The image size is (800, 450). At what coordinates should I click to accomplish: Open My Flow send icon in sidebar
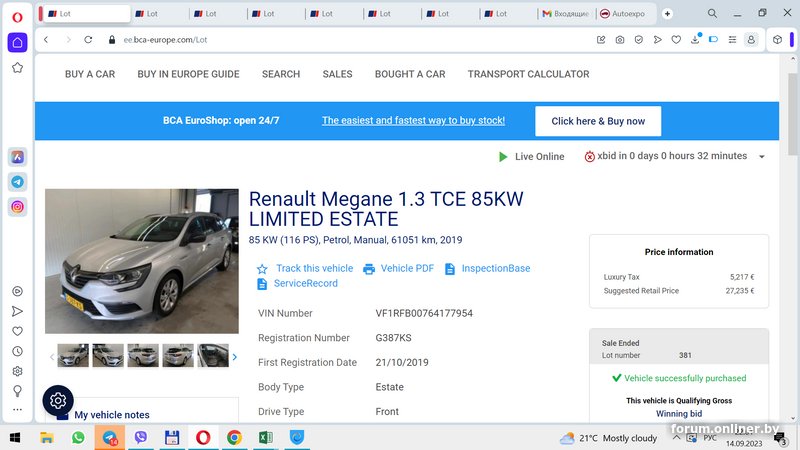pyautogui.click(x=17, y=311)
